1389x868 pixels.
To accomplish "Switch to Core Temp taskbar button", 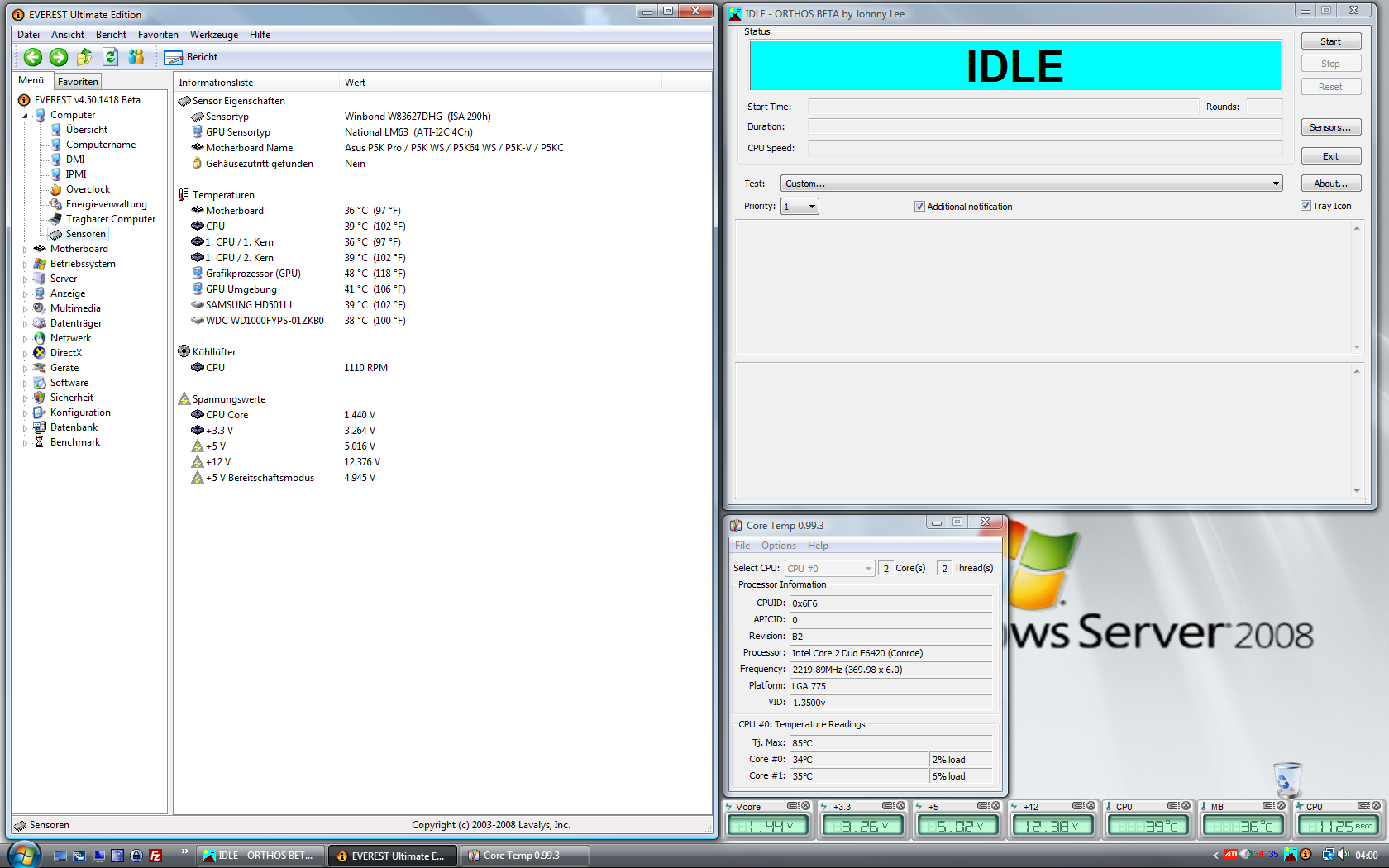I will click(525, 856).
